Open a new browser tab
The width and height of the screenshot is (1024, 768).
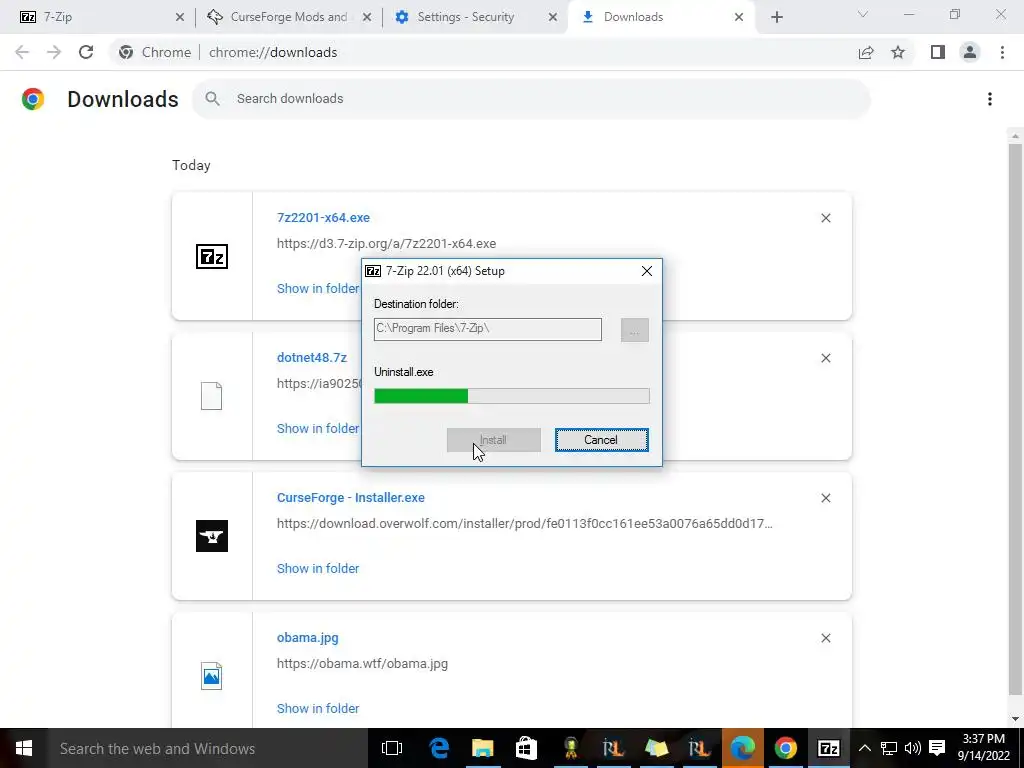click(776, 18)
